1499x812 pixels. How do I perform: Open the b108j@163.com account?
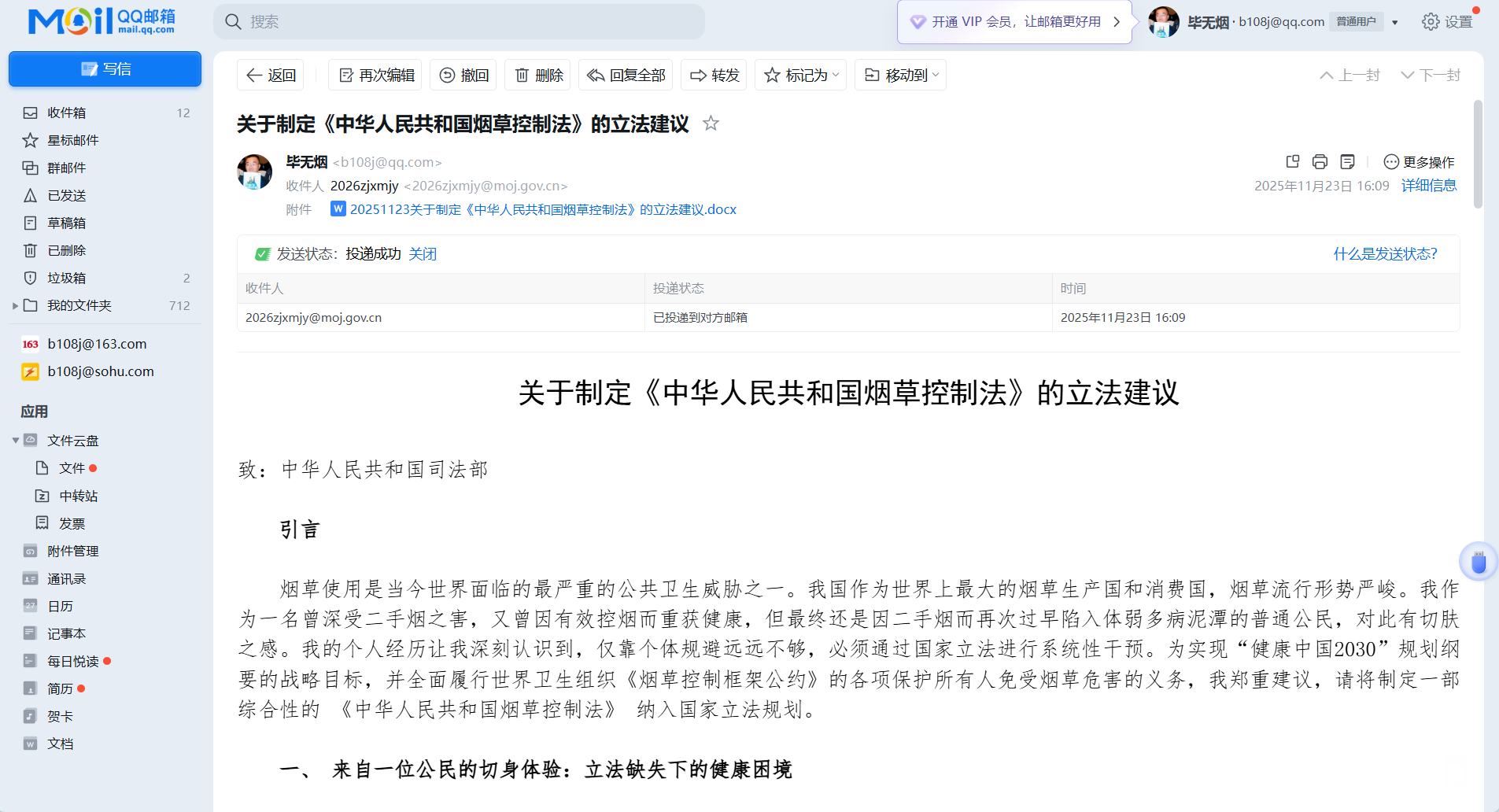pyautogui.click(x=97, y=344)
